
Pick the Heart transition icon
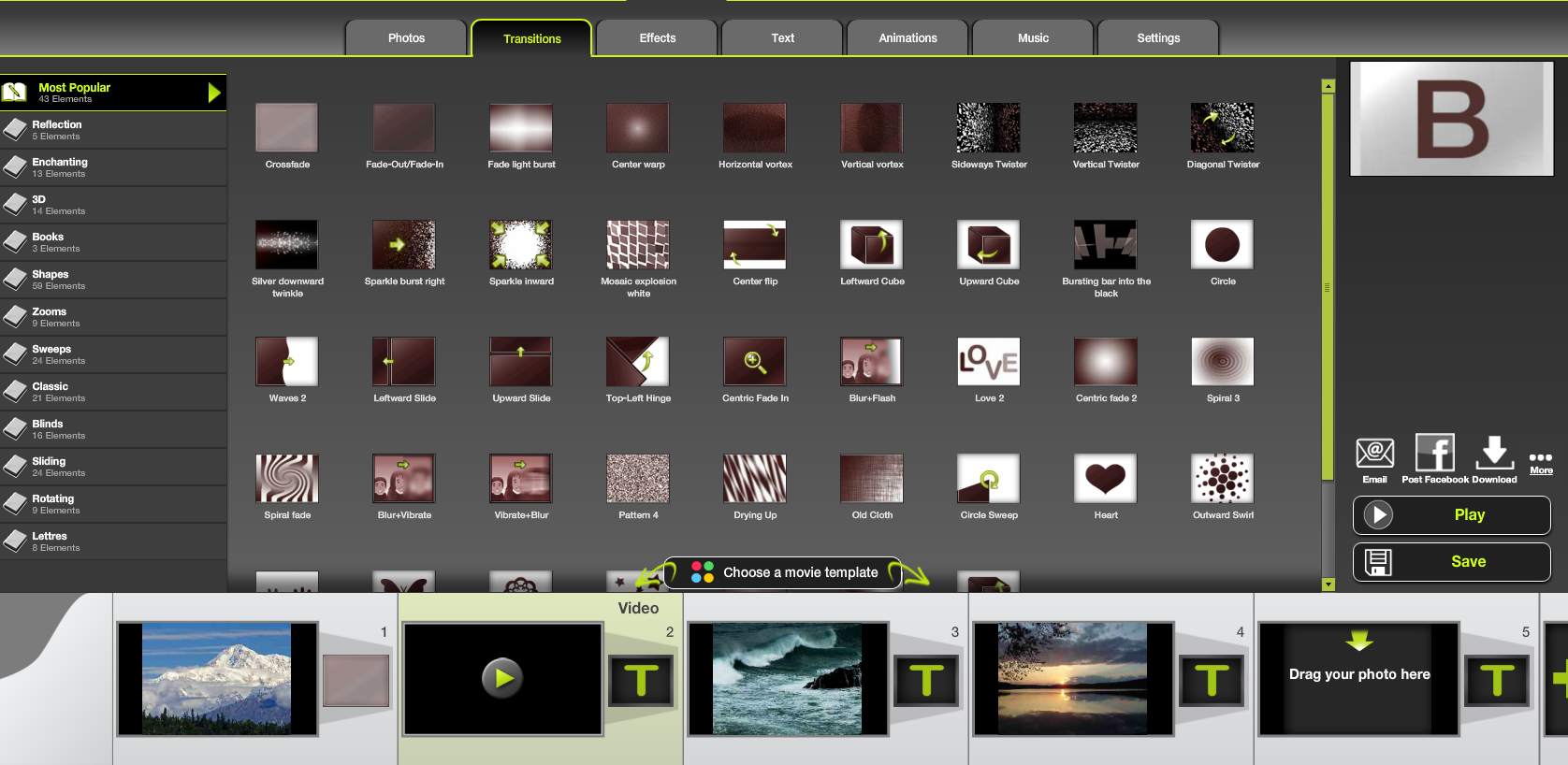coord(1105,479)
